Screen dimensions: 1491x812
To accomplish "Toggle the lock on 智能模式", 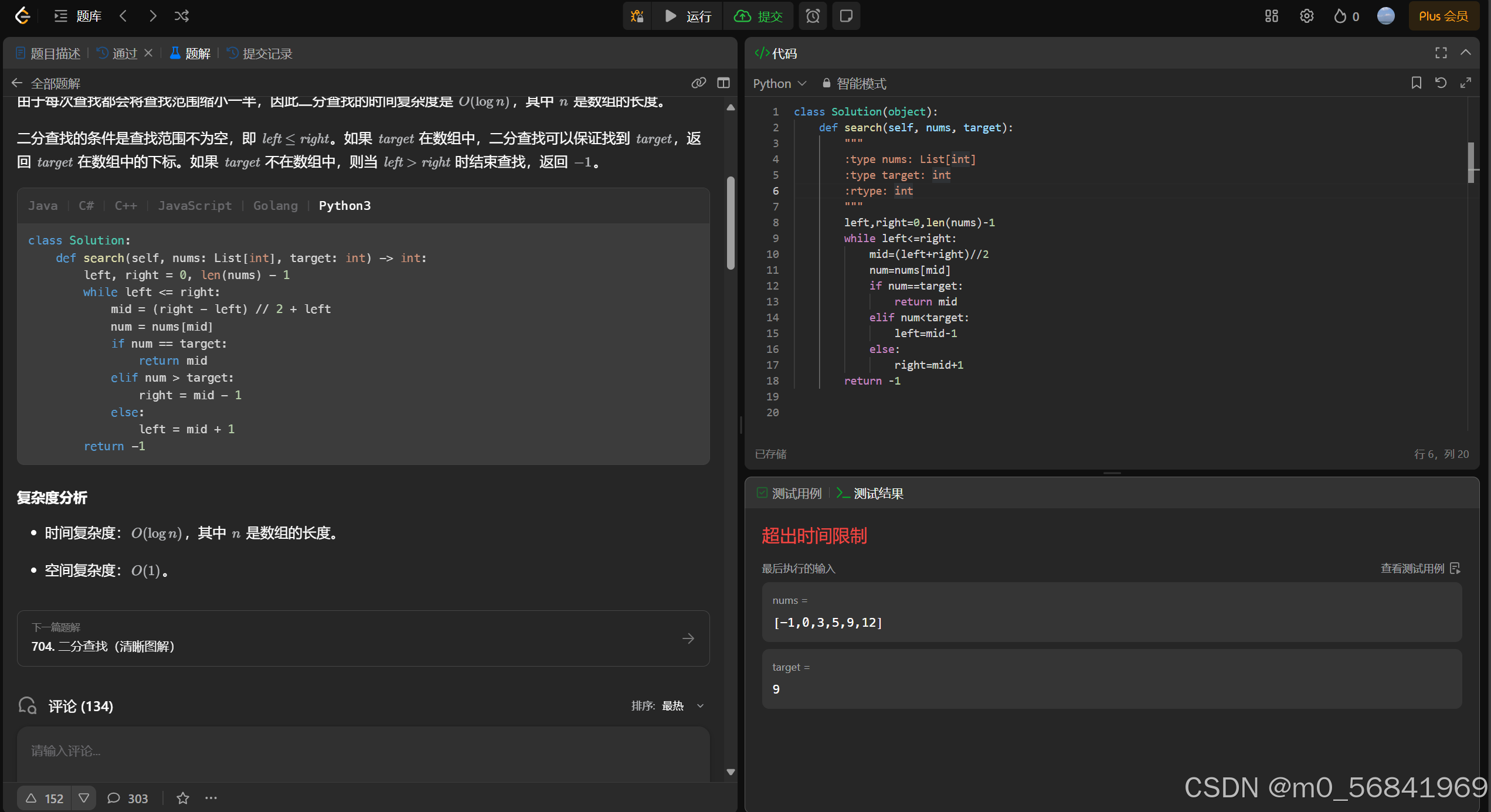I will 826,83.
